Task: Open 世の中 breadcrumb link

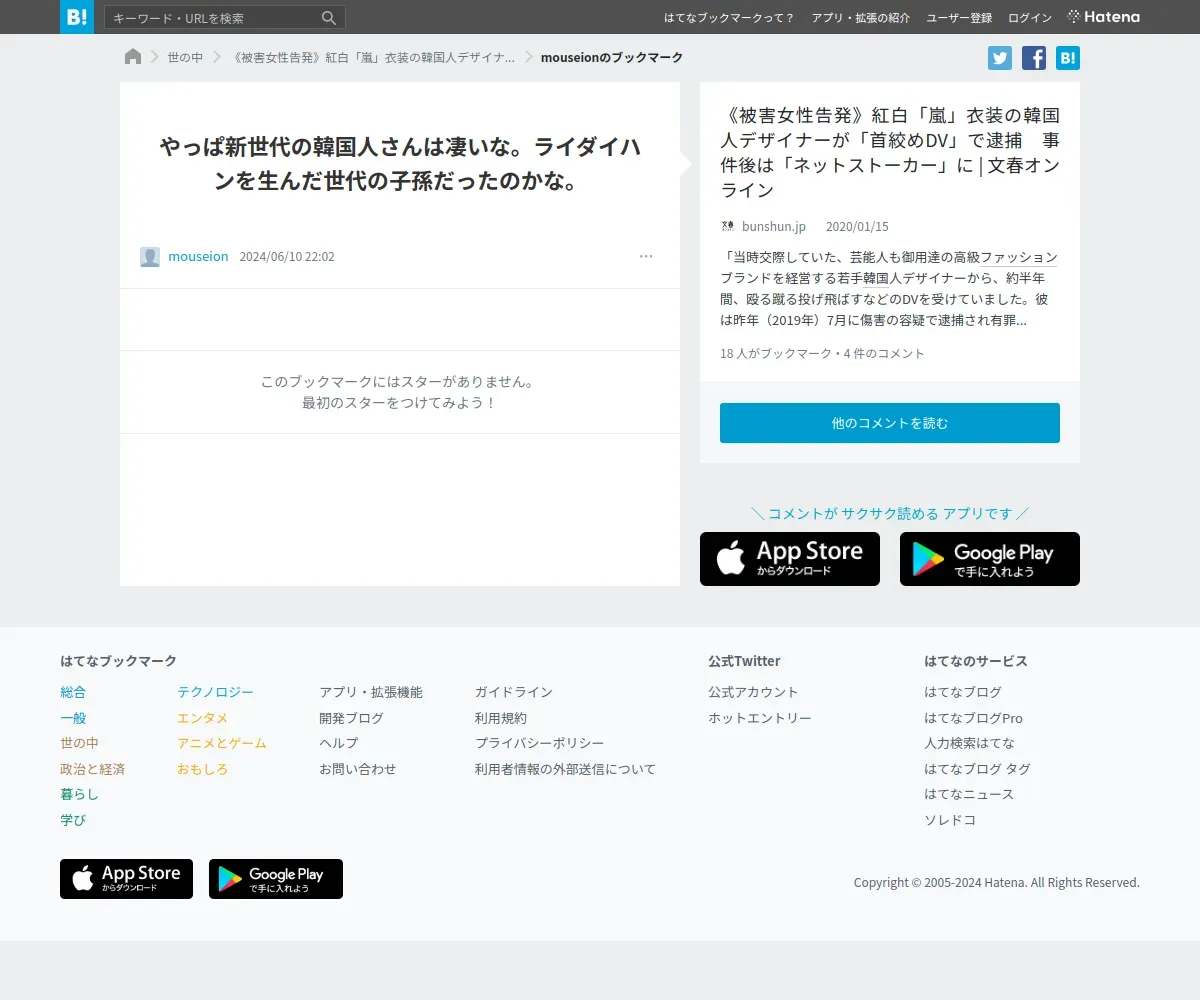Action: [x=185, y=58]
